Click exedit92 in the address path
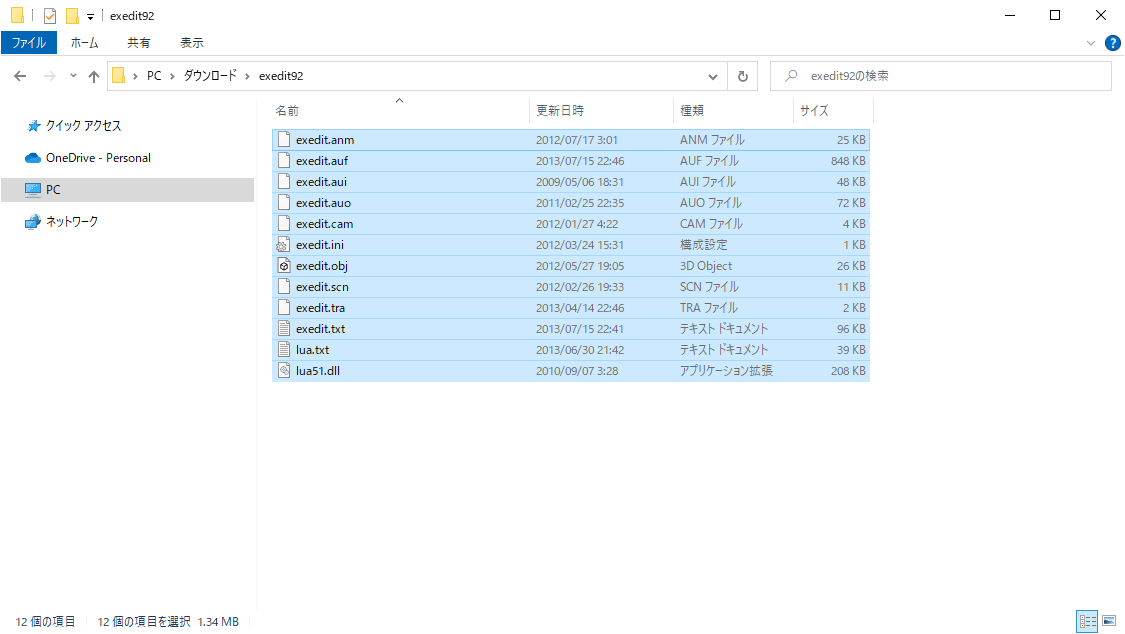Screen dimensions: 1125x634 281,76
